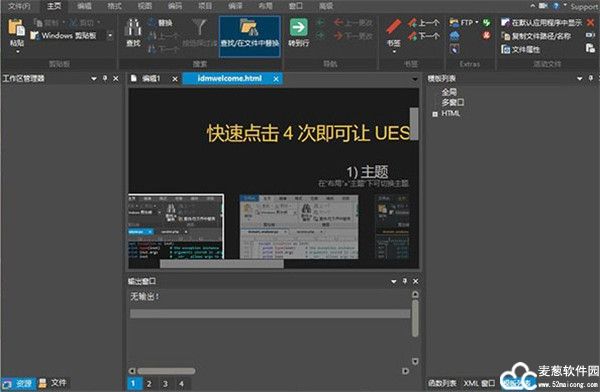600x392 pixels.
Task: Open 模板列表 panel dropdown arrow
Action: (579, 78)
